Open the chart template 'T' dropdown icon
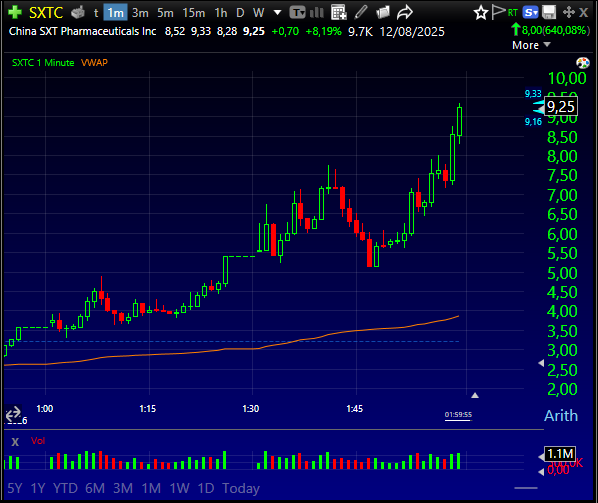598x503 pixels. pos(297,13)
